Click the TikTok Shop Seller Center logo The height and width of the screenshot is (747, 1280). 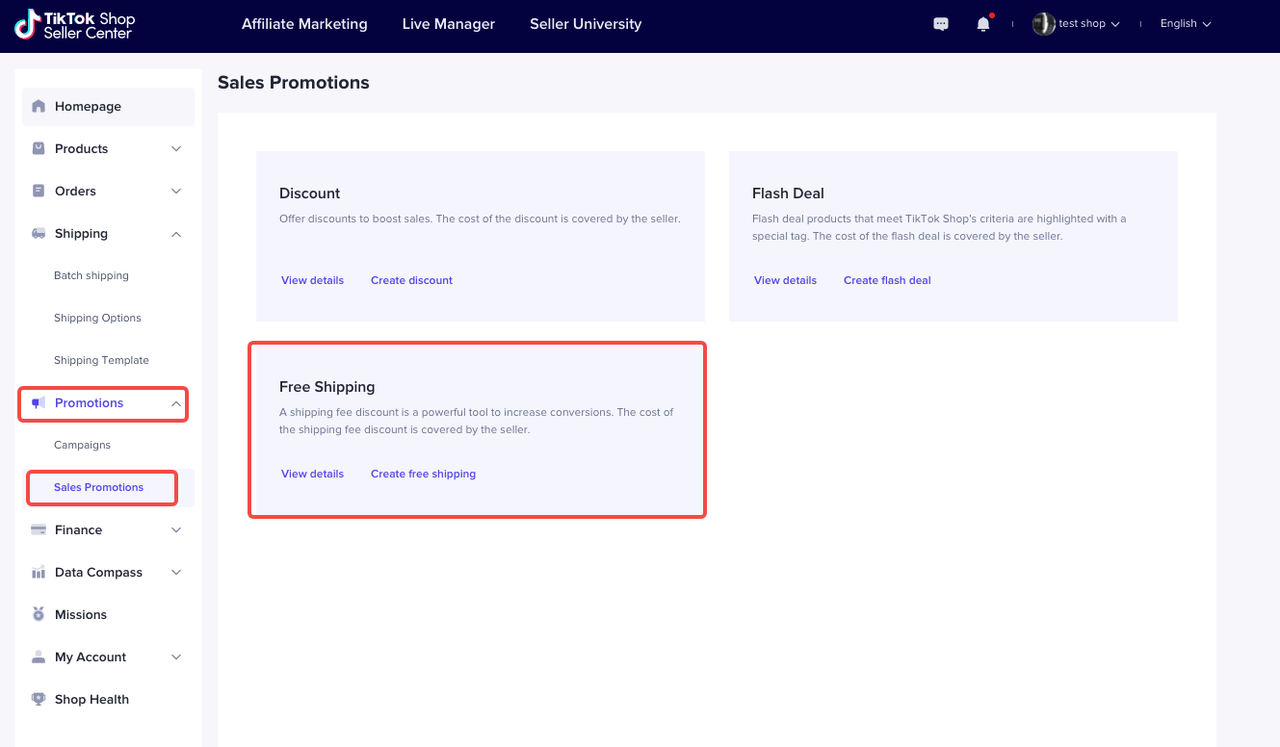tap(75, 25)
